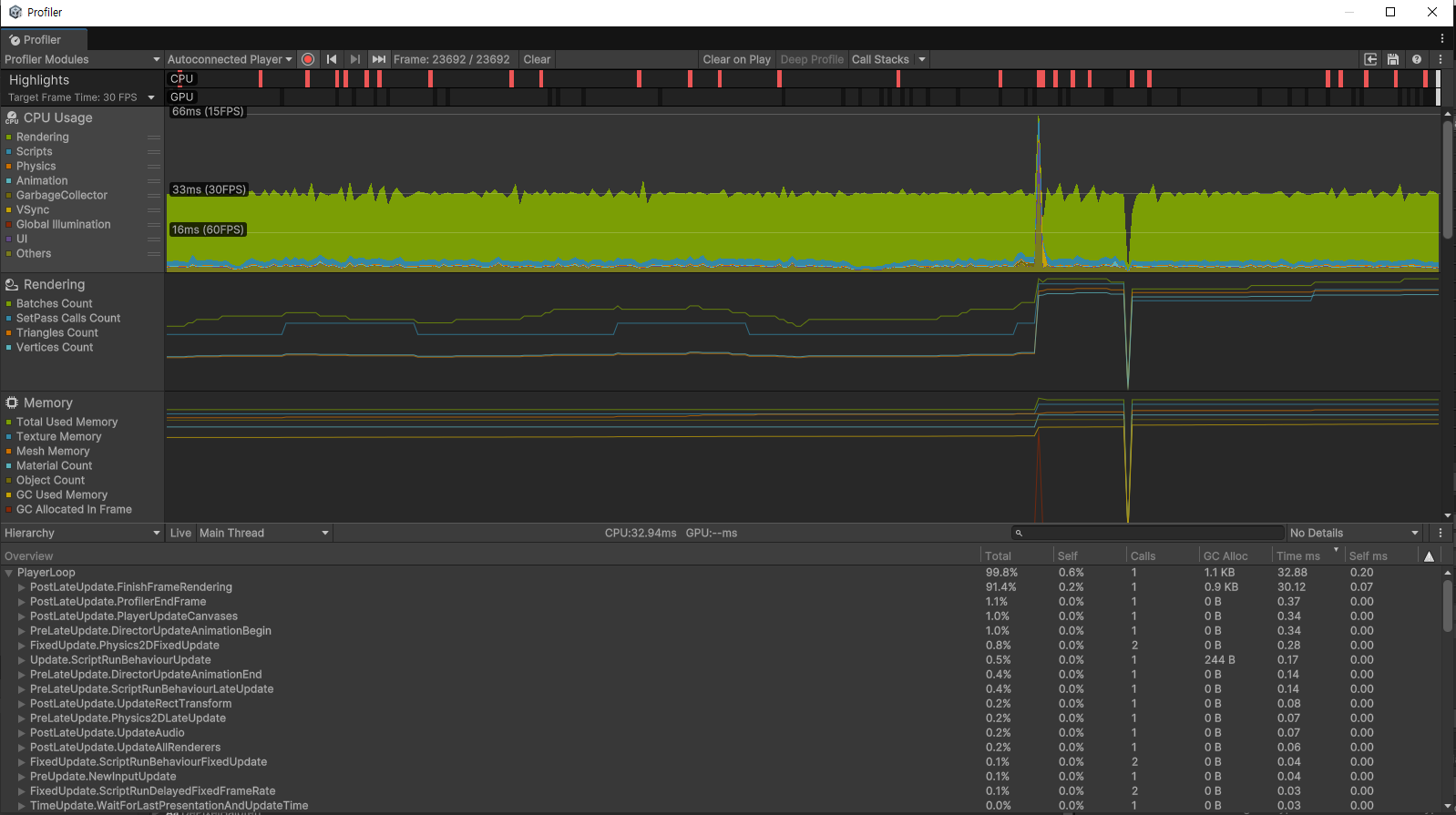Viewport: 1456px width, 815px height.
Task: Click into the hierarchy search field
Action: tap(1148, 533)
